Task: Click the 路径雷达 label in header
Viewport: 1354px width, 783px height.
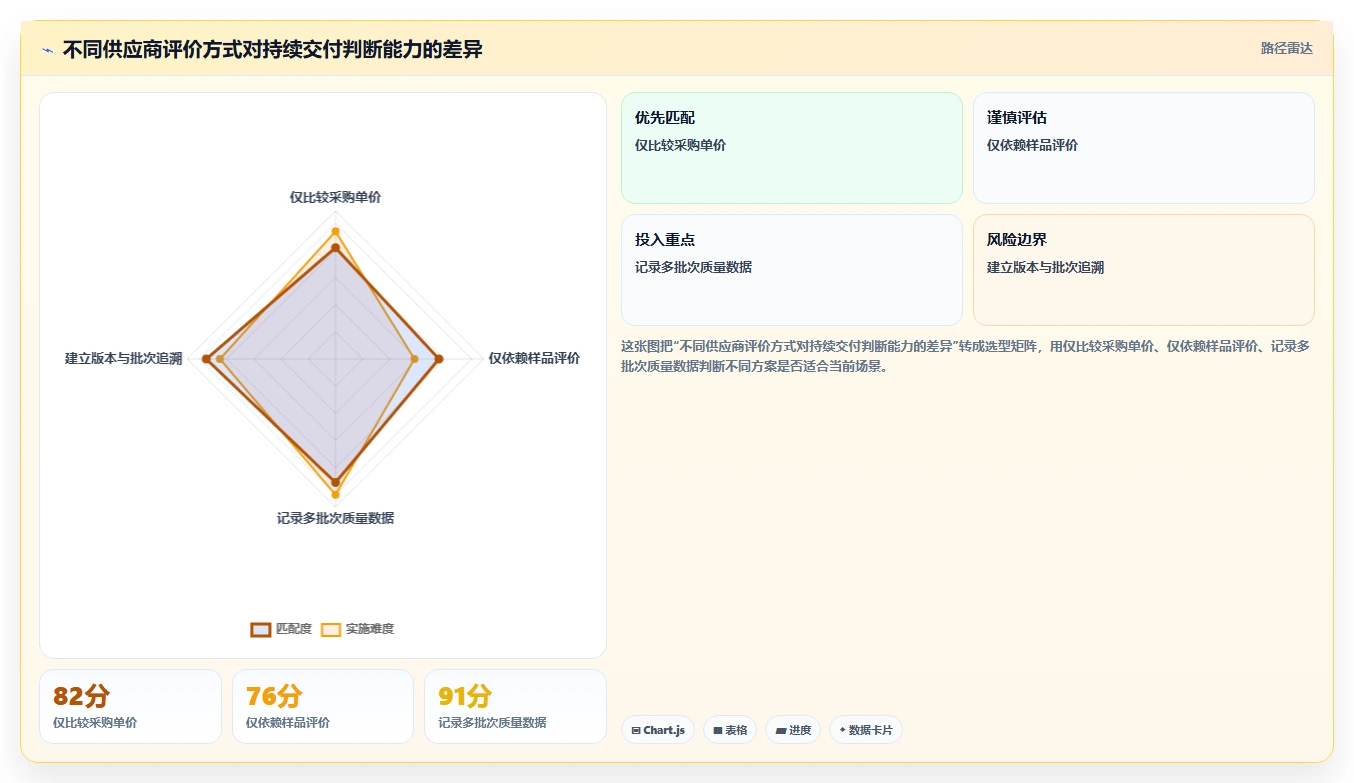Action: (1286, 48)
